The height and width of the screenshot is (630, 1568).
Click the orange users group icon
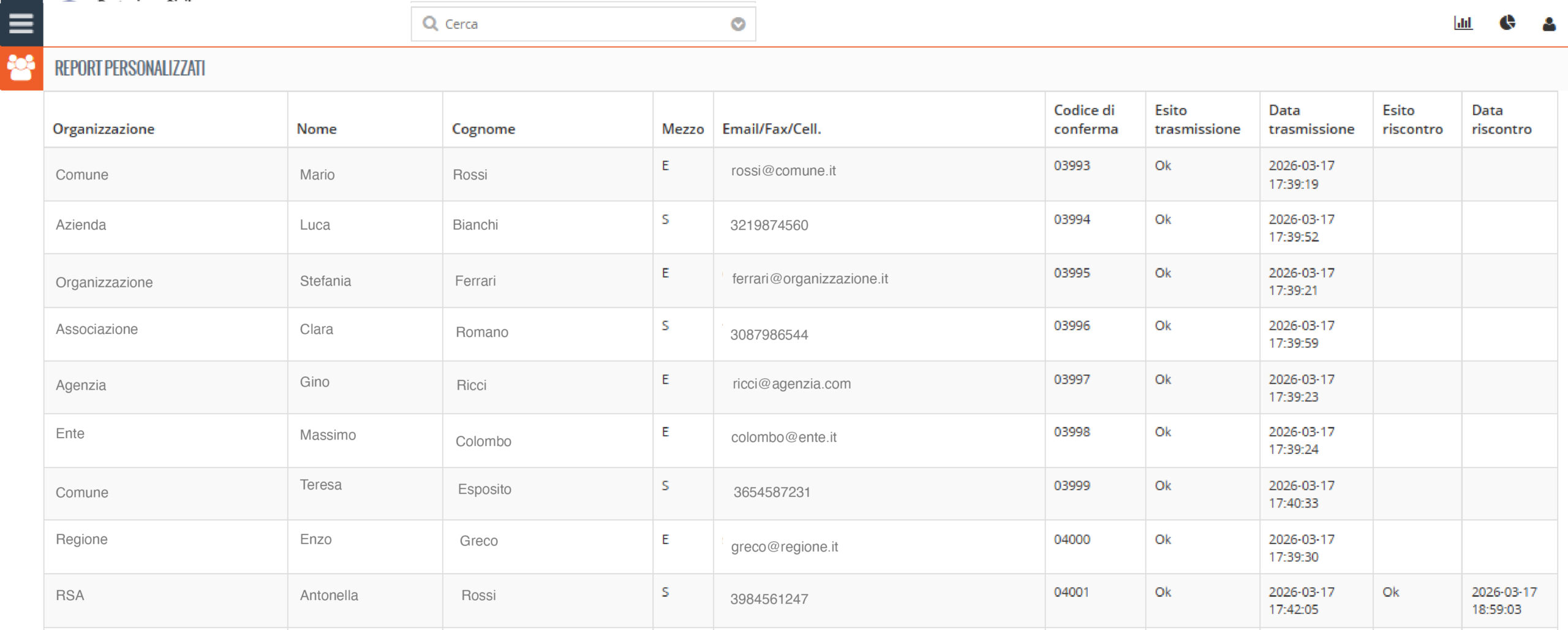(21, 68)
